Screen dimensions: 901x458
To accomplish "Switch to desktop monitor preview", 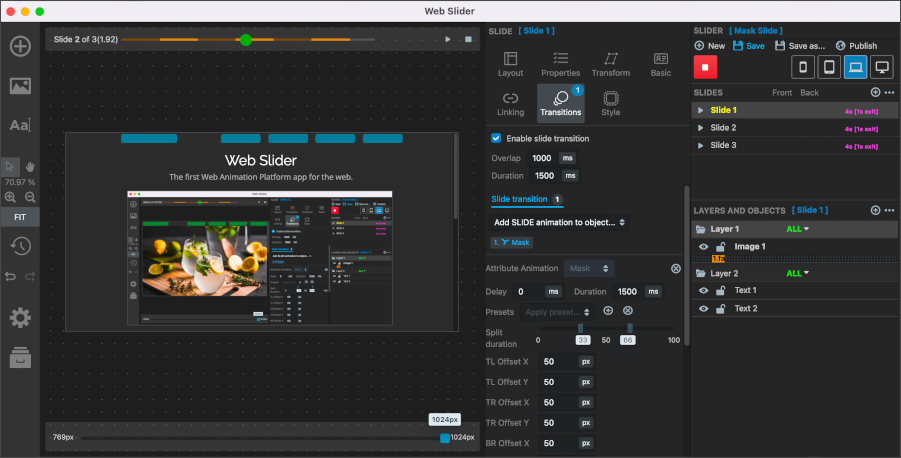I will tap(882, 67).
